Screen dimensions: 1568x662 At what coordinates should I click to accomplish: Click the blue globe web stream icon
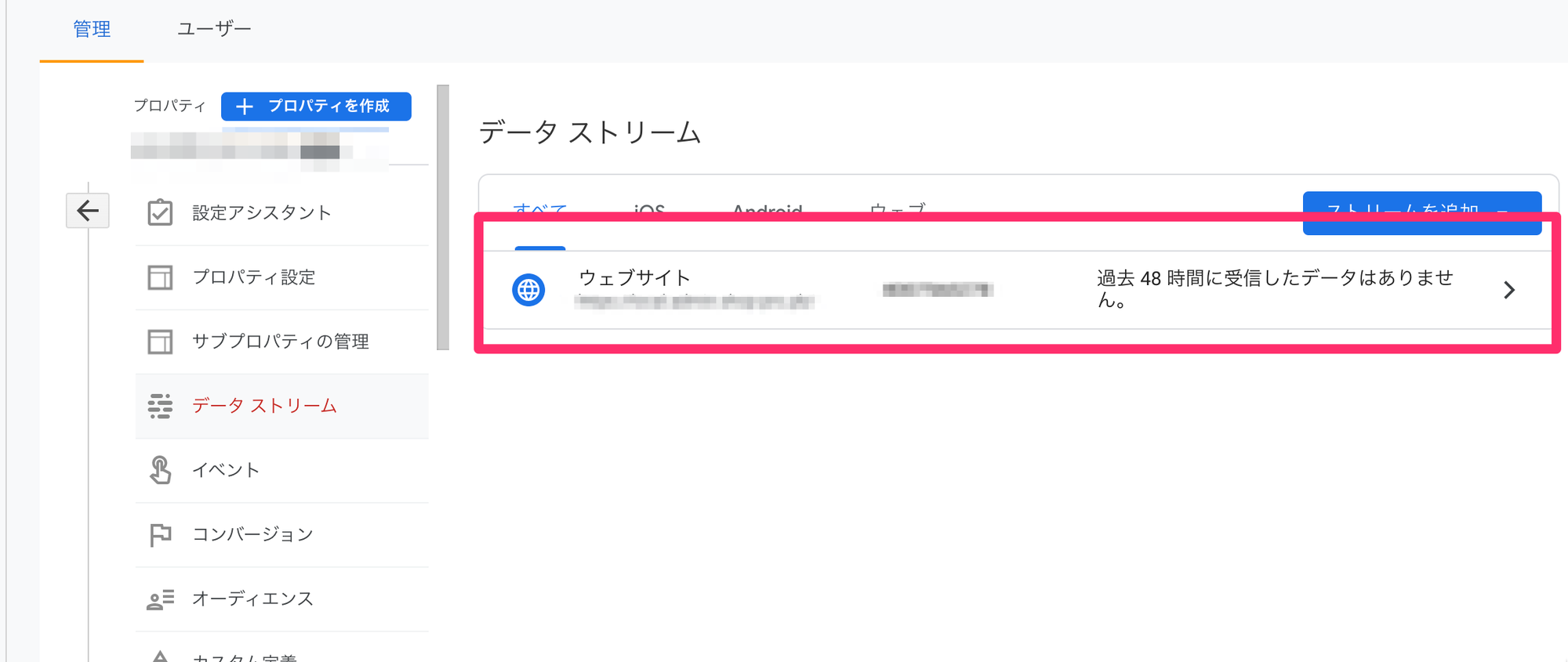[528, 290]
